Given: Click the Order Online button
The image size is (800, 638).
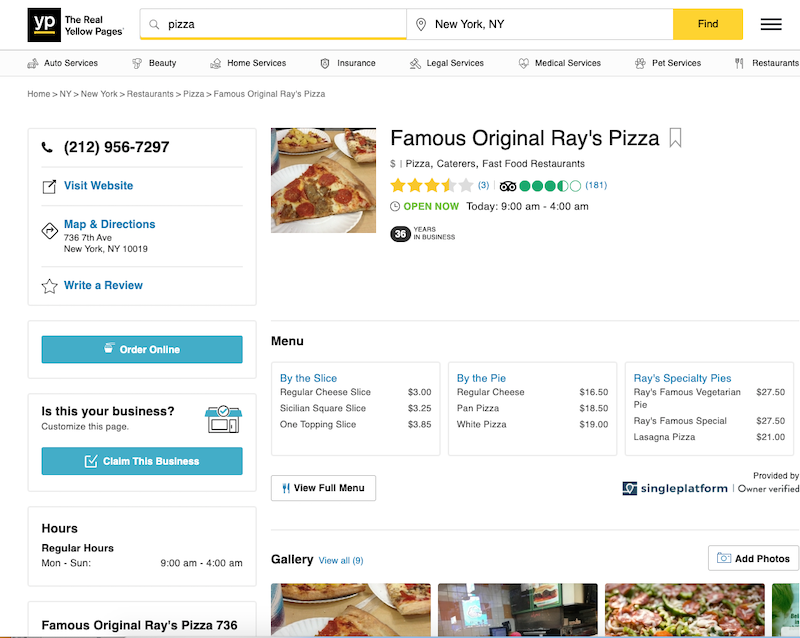Looking at the screenshot, I should point(142,350).
